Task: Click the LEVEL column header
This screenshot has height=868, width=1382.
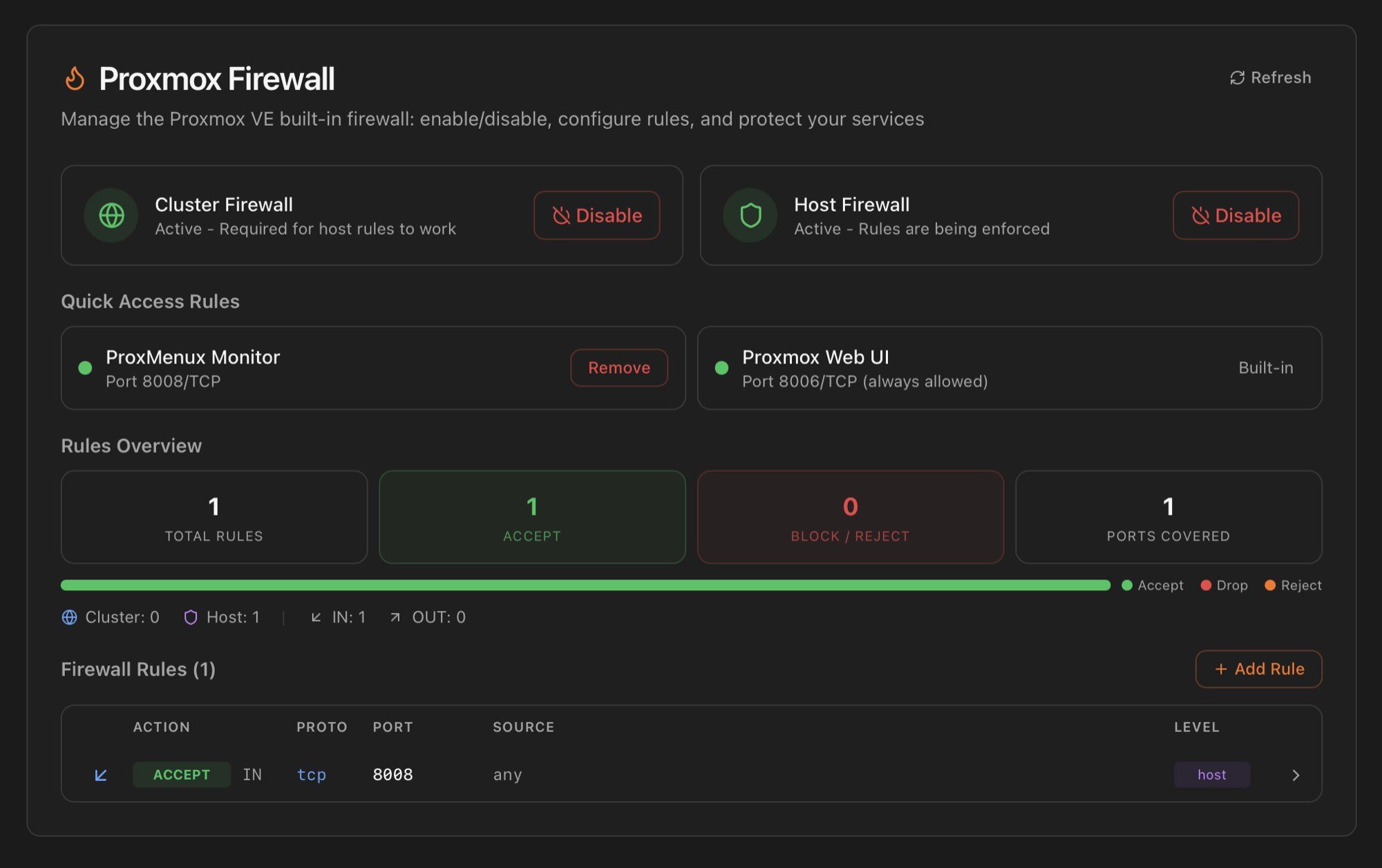Action: (1197, 727)
